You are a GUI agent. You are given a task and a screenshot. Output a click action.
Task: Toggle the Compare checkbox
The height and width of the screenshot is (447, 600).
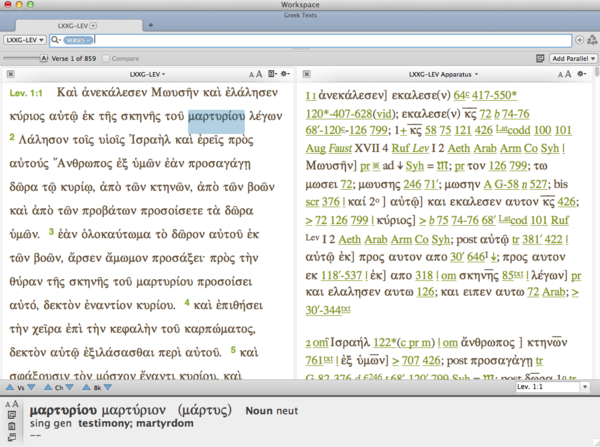106,59
